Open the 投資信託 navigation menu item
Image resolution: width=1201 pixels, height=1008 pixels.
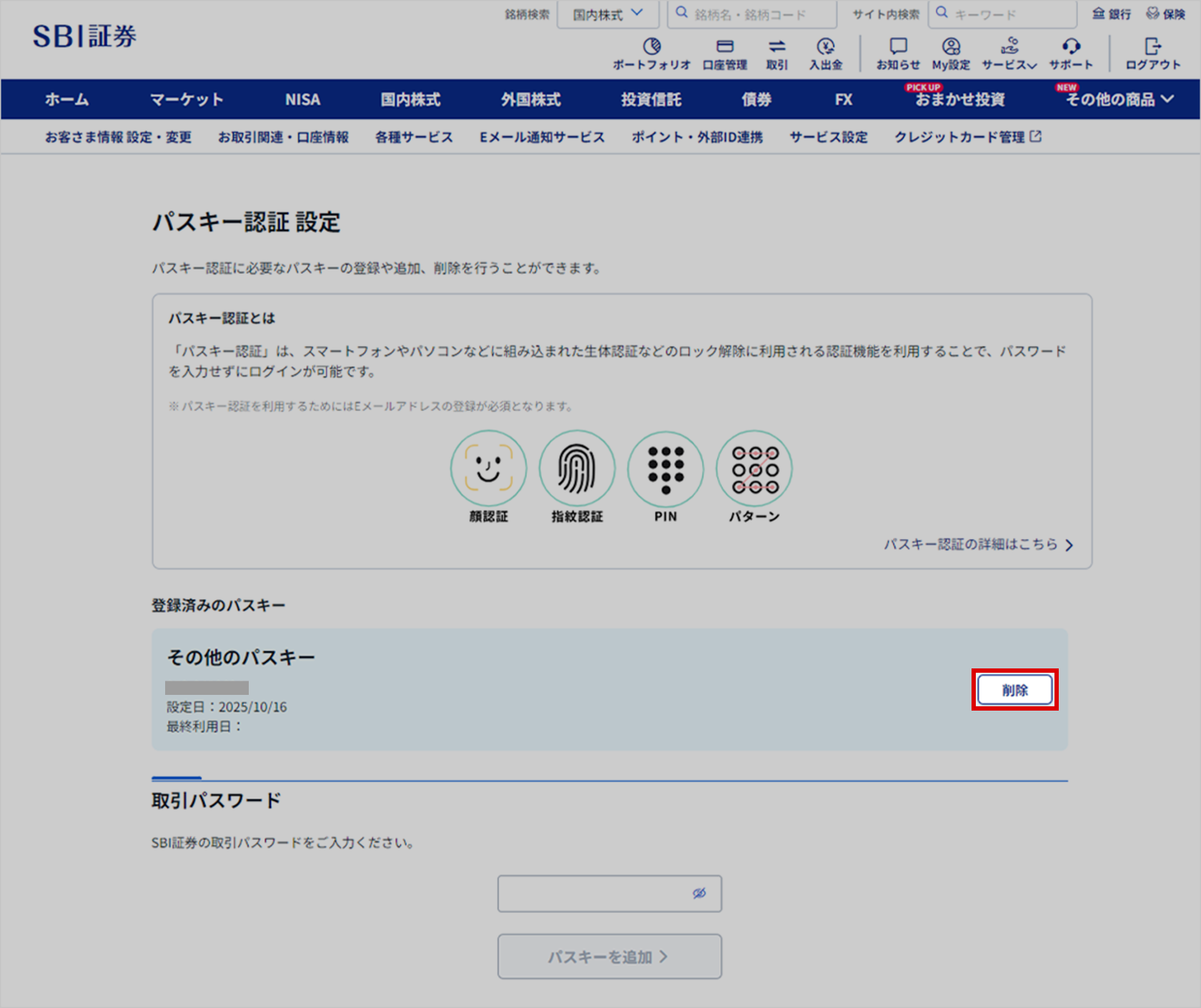[x=651, y=99]
